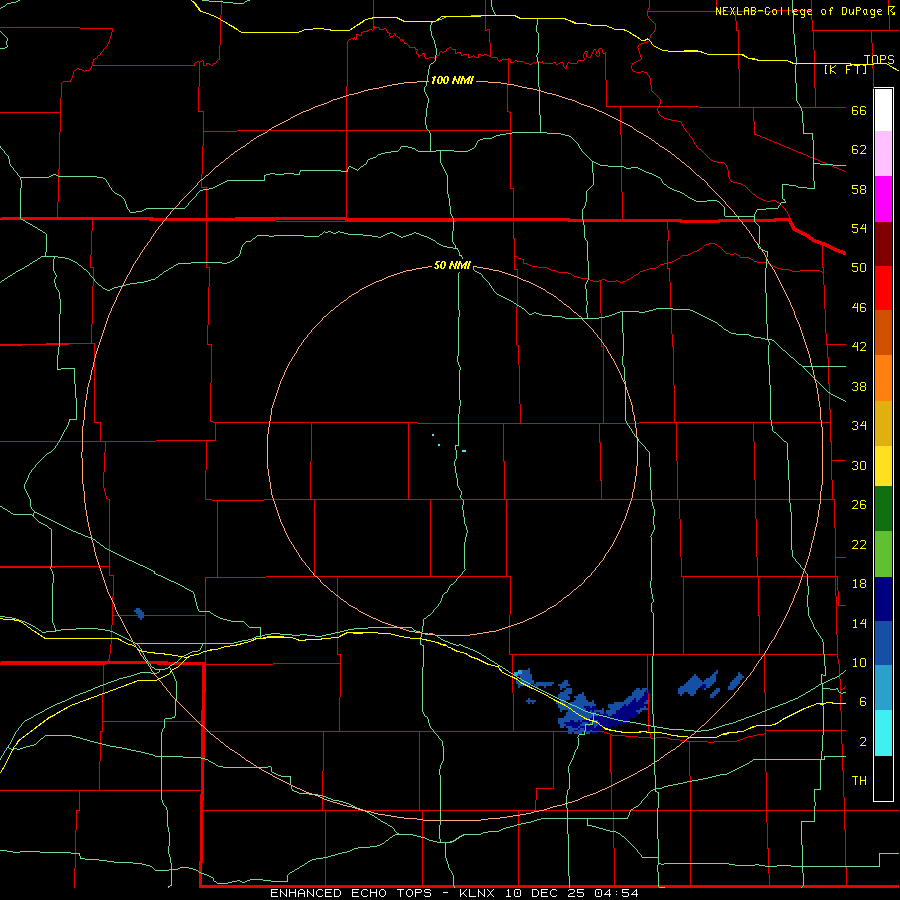
Task: Click the scale value "6"
Action: [x=863, y=701]
